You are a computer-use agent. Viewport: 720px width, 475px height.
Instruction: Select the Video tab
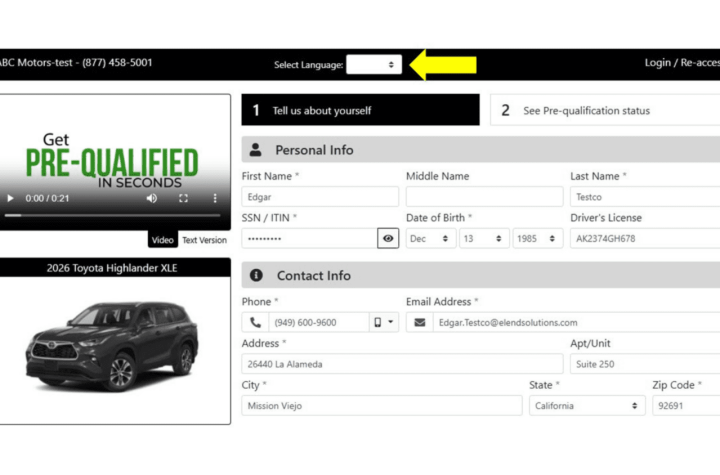pyautogui.click(x=162, y=240)
